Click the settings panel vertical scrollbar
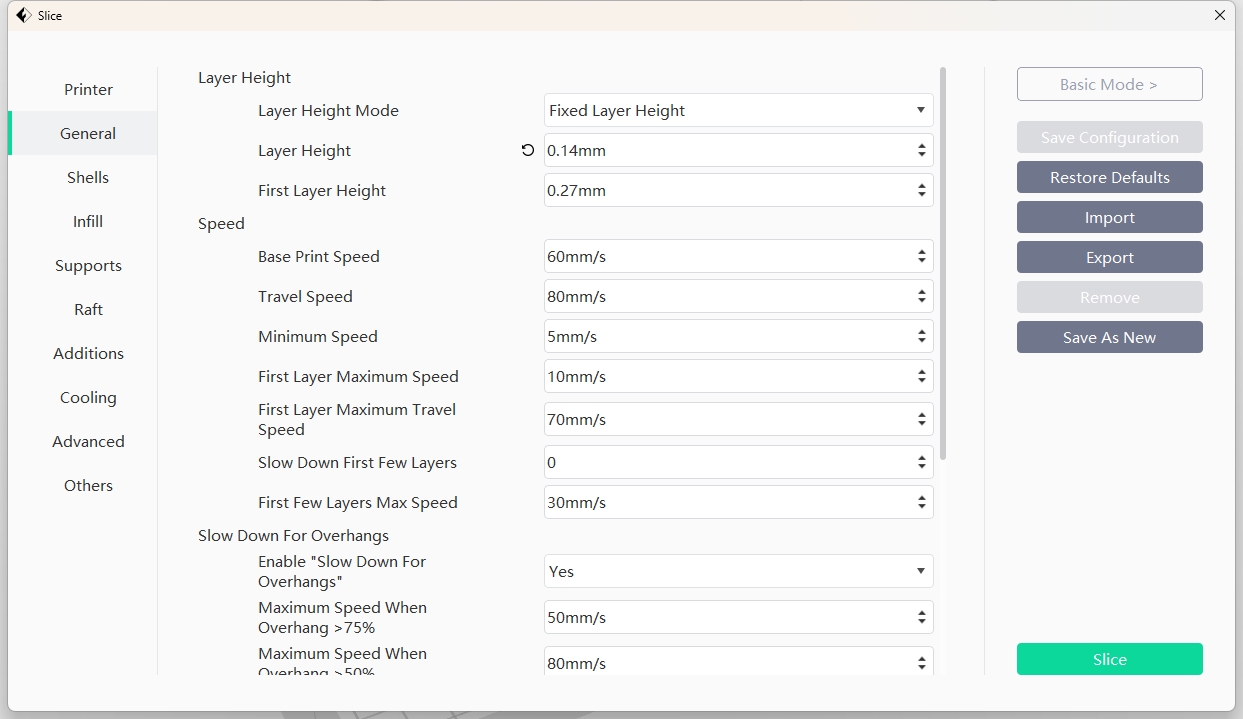Image resolution: width=1243 pixels, height=719 pixels. coord(943,260)
